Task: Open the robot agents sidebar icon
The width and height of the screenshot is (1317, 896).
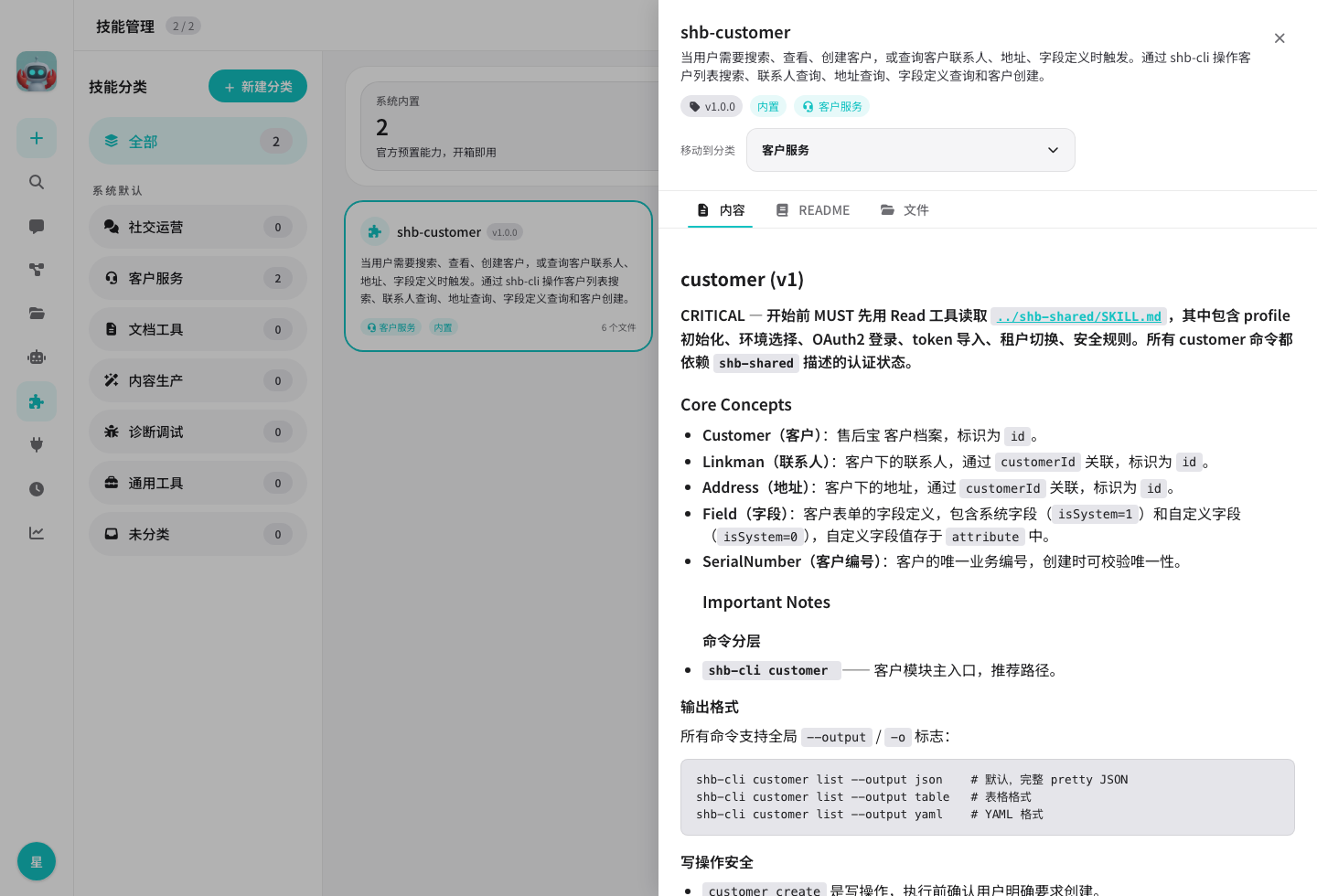Action: pos(37,357)
